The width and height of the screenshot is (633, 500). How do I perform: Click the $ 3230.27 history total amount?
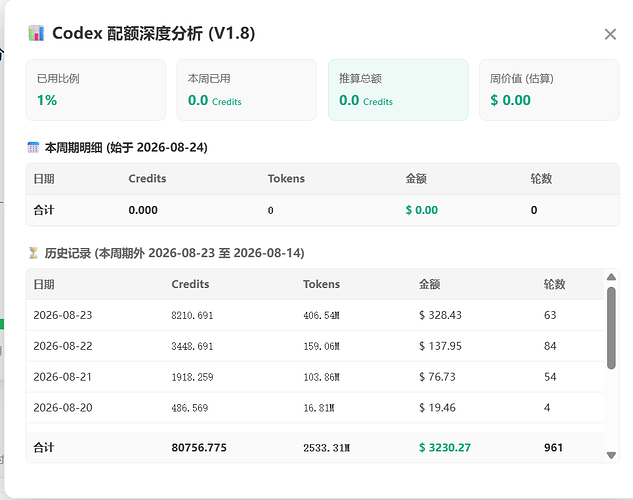[x=444, y=448]
